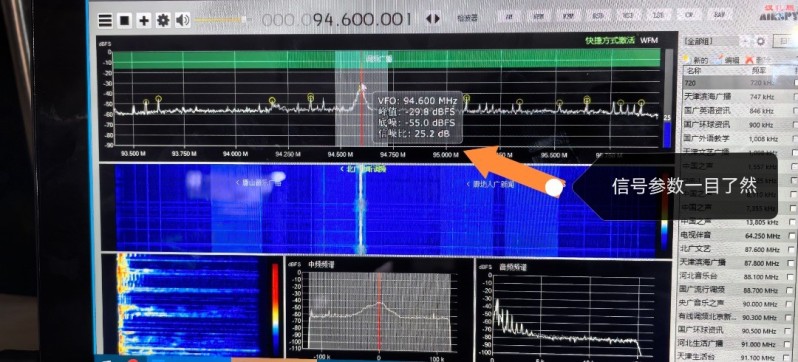Select the AM demodulation mode button
The width and height of the screenshot is (798, 362).
click(509, 16)
